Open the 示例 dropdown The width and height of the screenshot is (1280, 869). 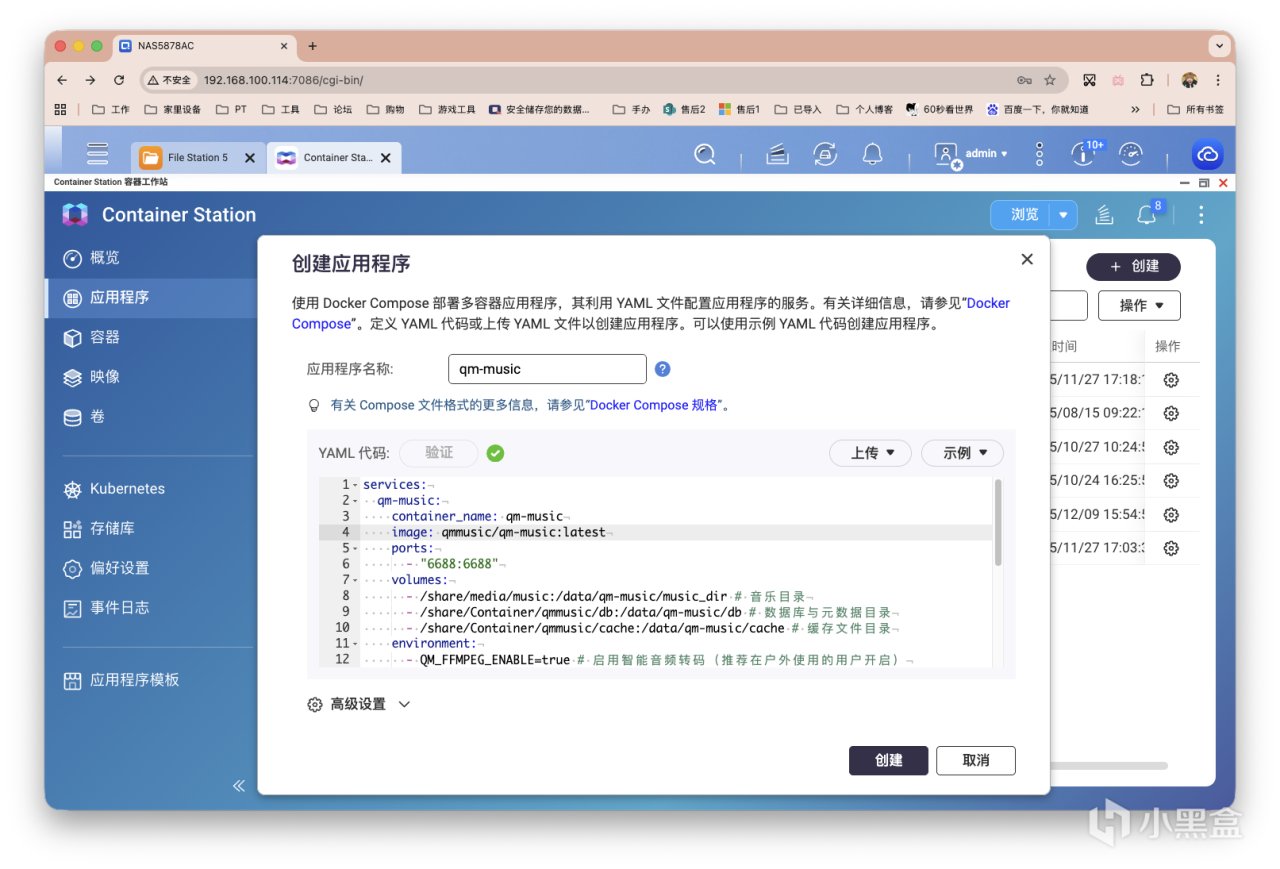962,453
